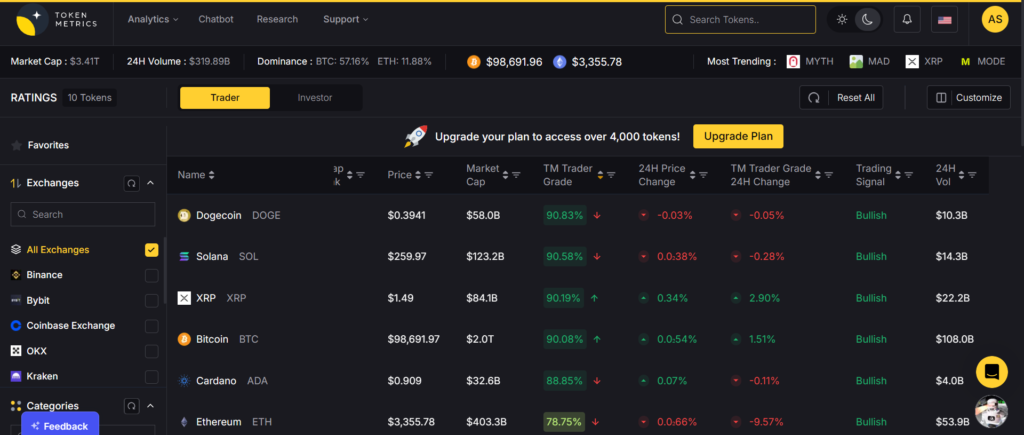Screen dimensions: 1024x435
Task: Select the Trader ratings toggle
Action: 225,98
